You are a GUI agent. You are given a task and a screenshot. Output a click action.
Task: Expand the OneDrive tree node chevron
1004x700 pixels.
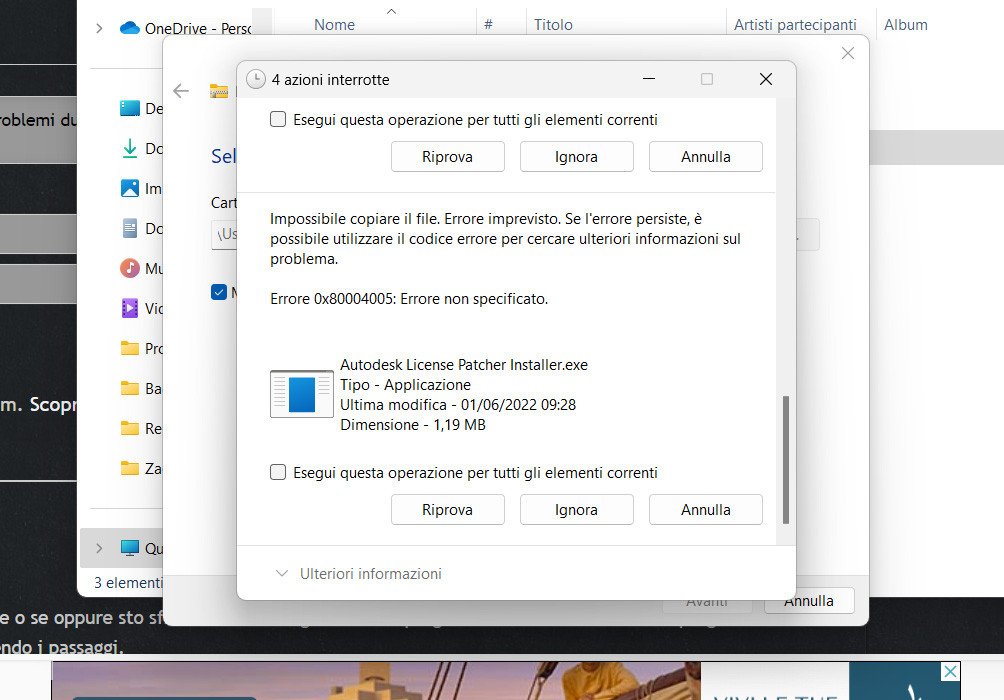coord(99,28)
